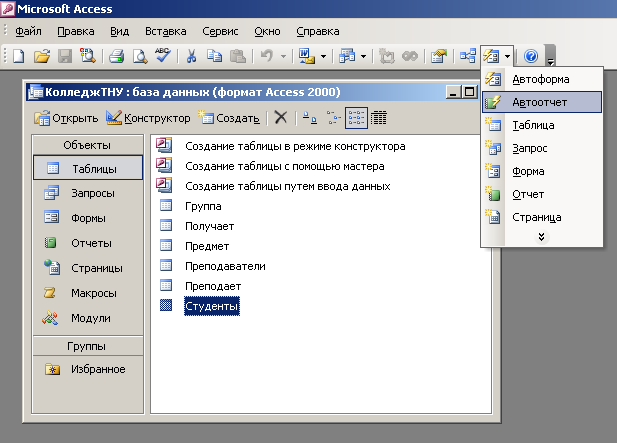This screenshot has height=443, width=617.
Task: Click the New Object AutoForm icon
Action: [491, 56]
